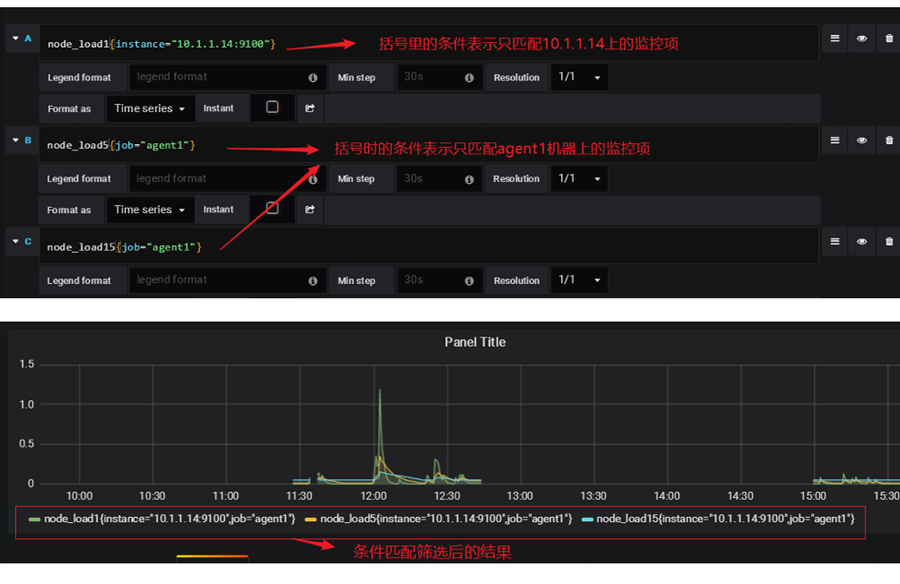The width and height of the screenshot is (900, 584).
Task: Change the blue node_load15 legend color
Action: click(x=587, y=520)
